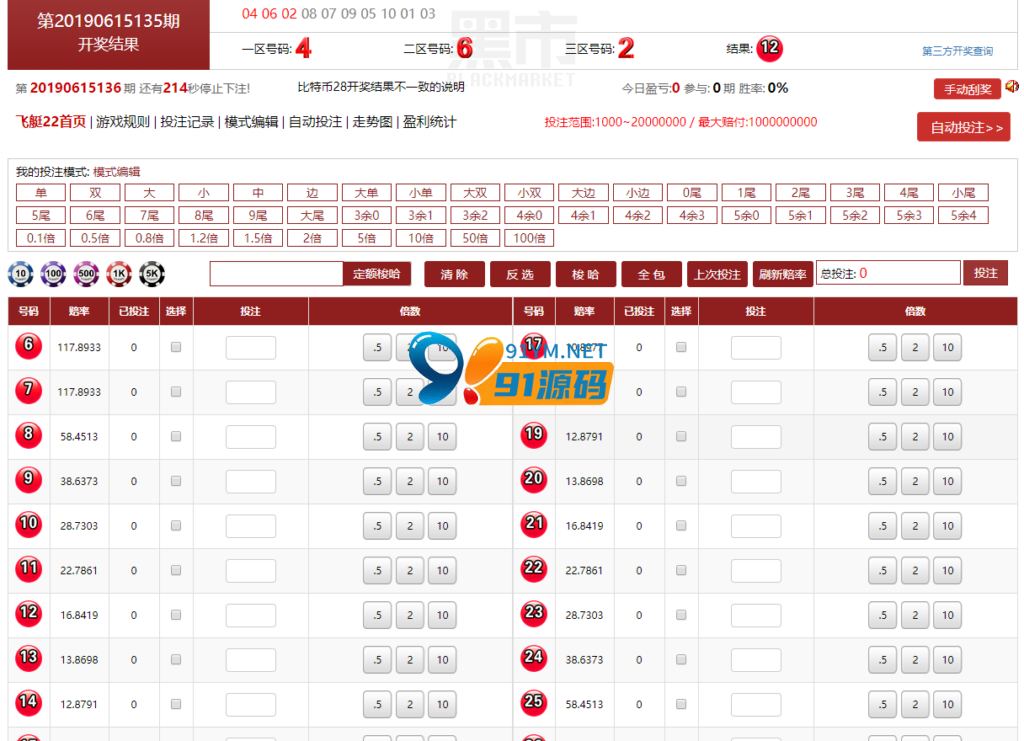The width and height of the screenshot is (1024, 741).
Task: Tick the checkbox for number 10 row
Action: pos(176,526)
